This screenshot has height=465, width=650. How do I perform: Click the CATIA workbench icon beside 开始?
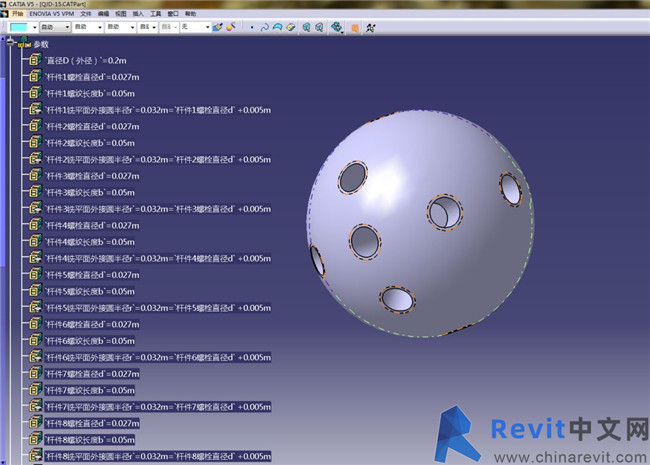pyautogui.click(x=4, y=14)
